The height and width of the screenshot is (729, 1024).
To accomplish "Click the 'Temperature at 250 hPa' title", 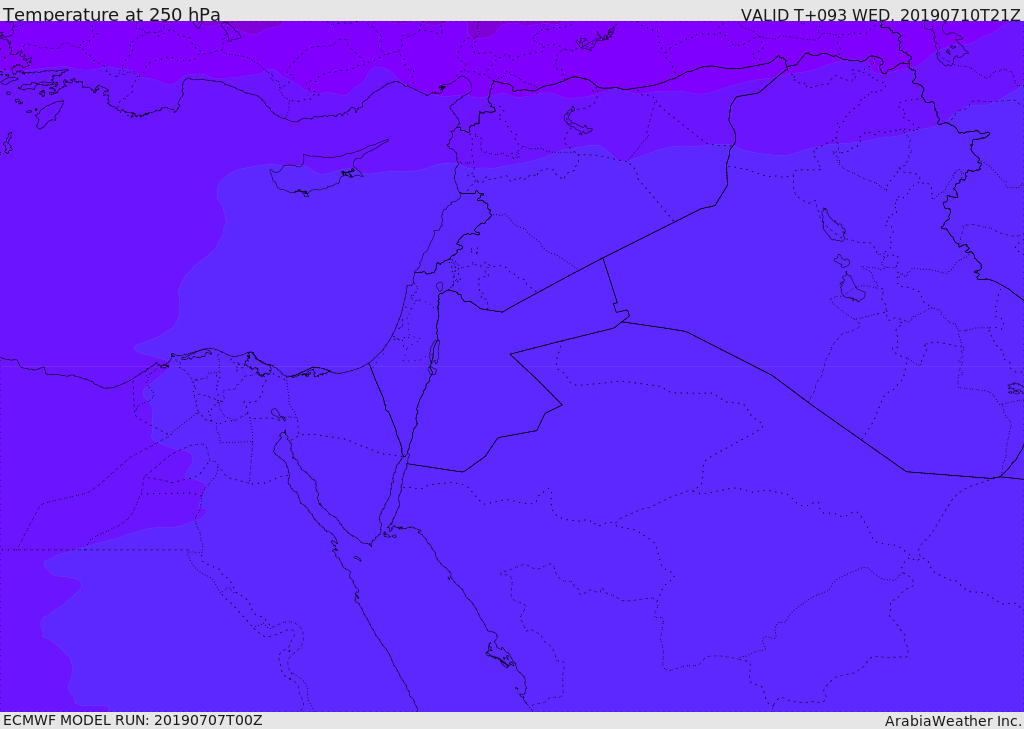I will (112, 14).
